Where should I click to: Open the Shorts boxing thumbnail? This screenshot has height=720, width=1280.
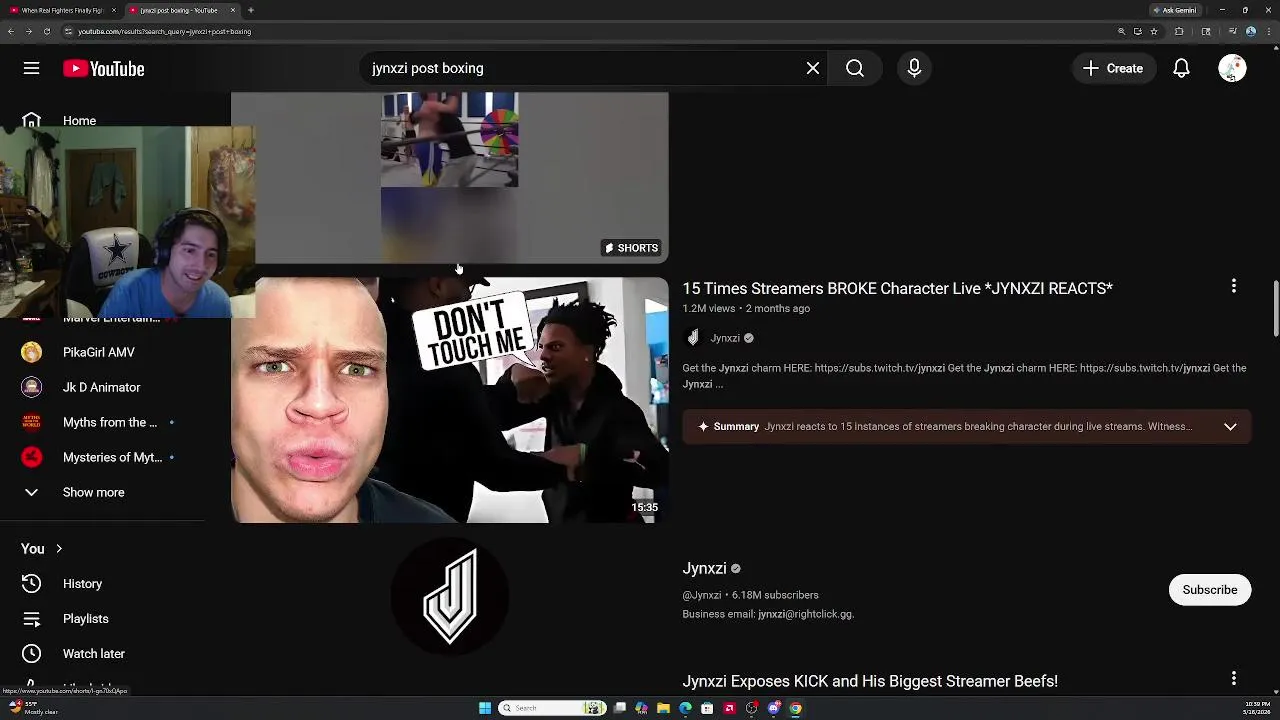pyautogui.click(x=449, y=176)
